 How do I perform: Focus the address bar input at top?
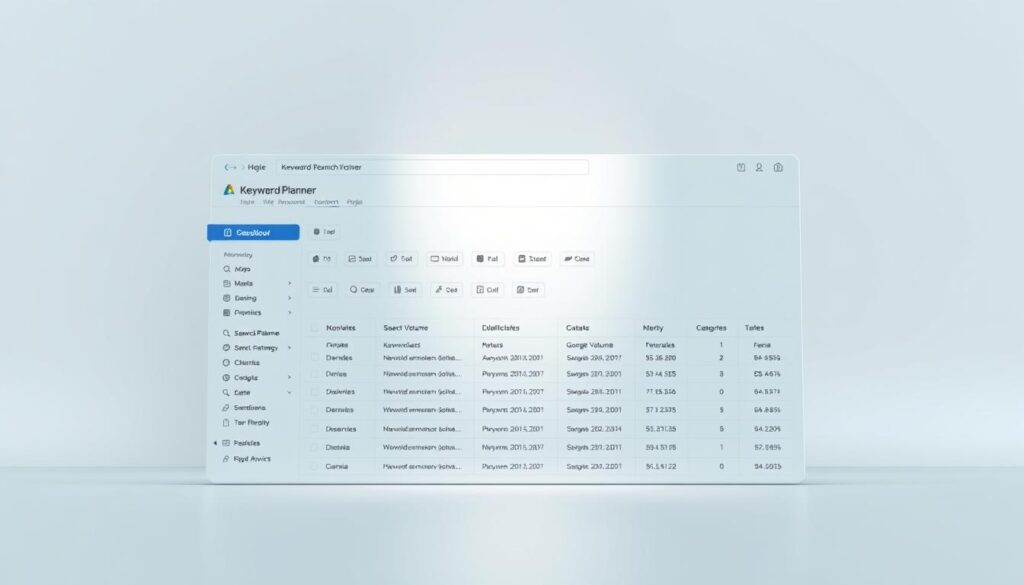(432, 167)
